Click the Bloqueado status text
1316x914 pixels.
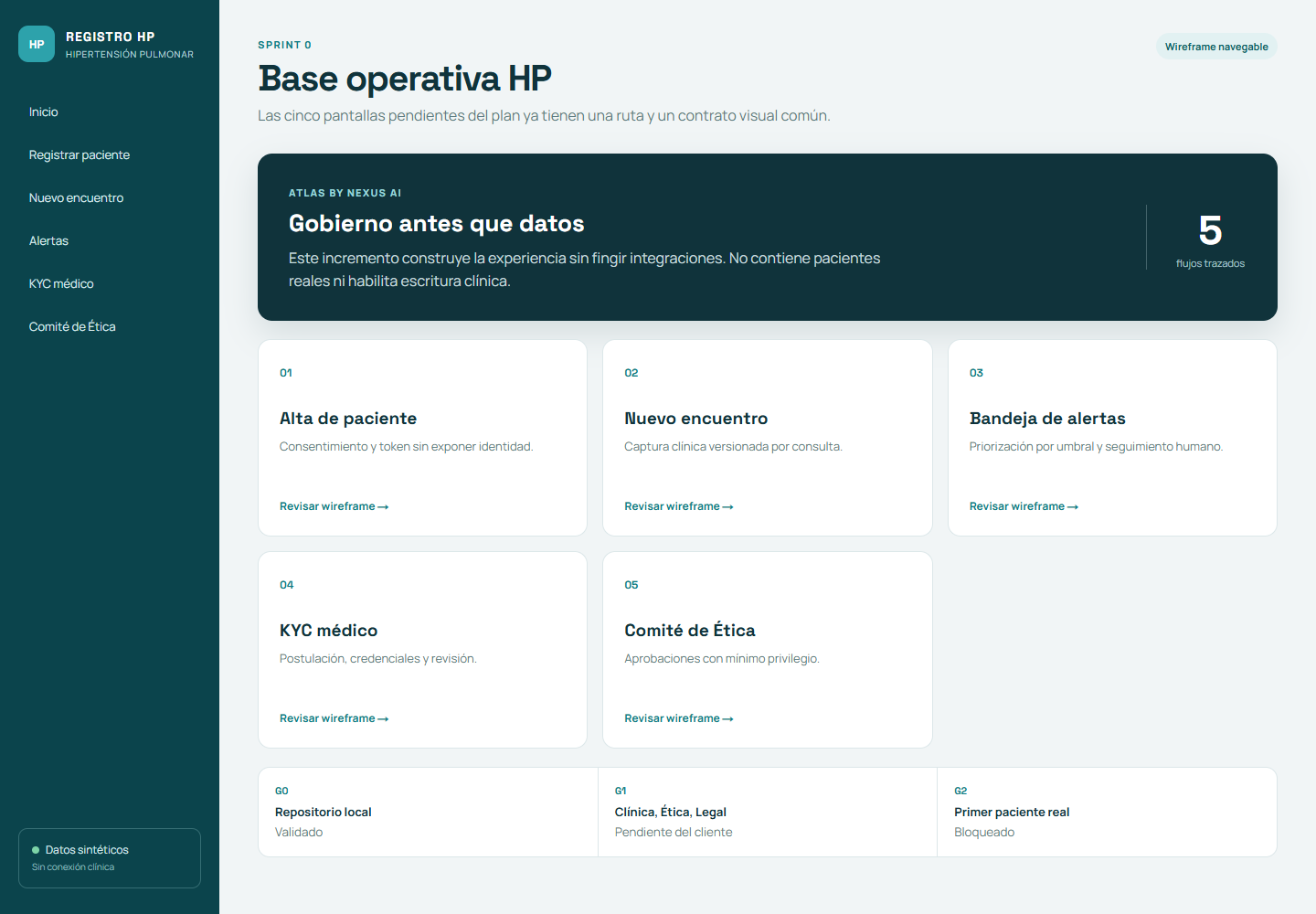pos(984,832)
